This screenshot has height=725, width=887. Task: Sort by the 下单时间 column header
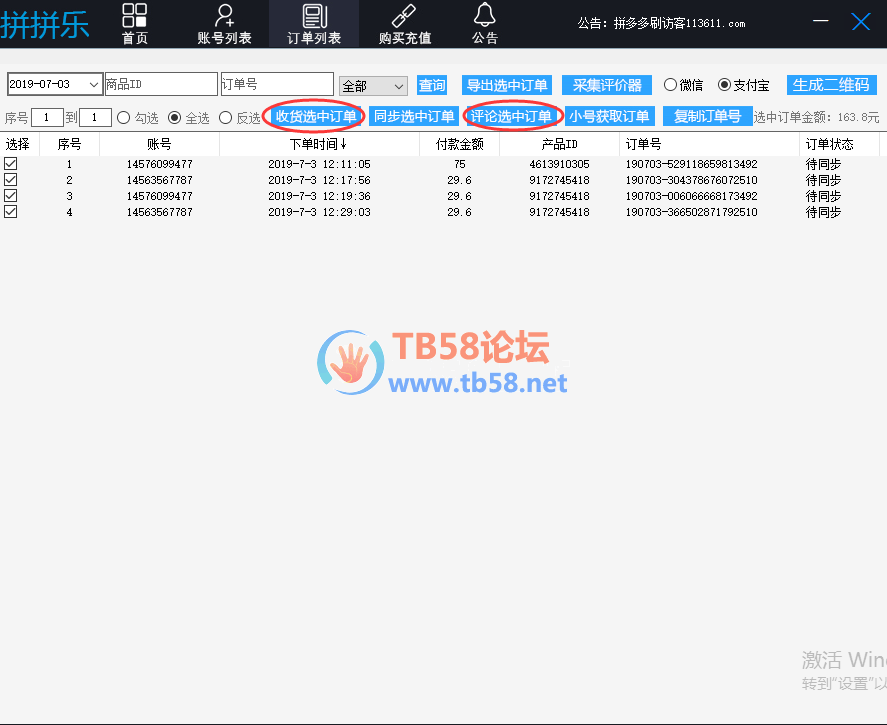[x=319, y=144]
